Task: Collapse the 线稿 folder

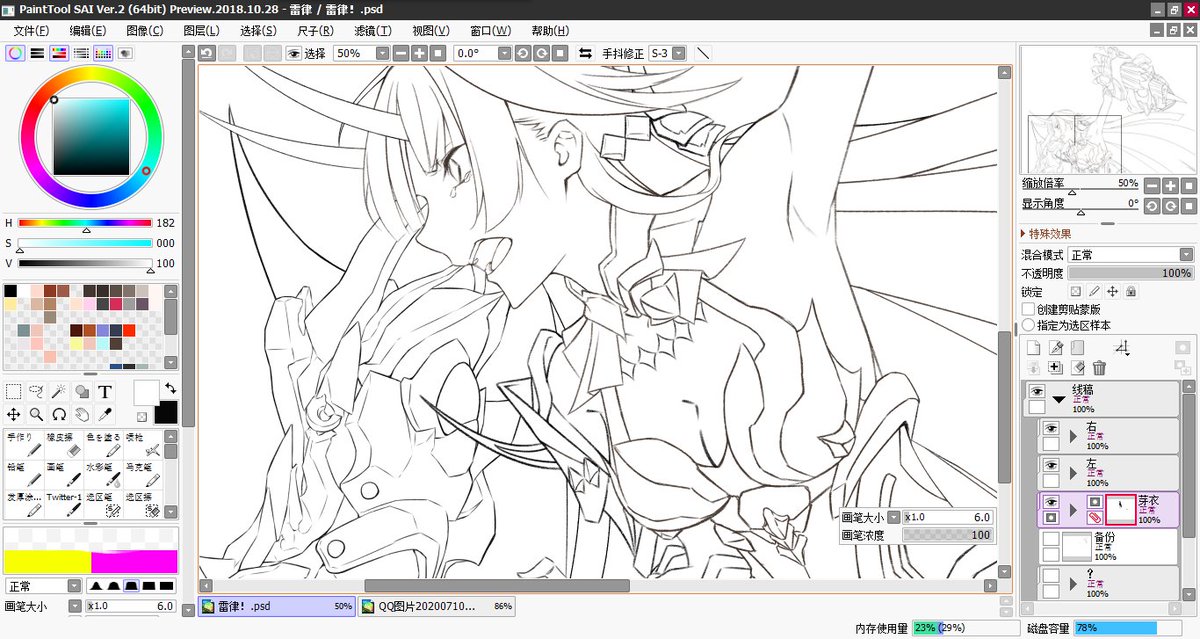Action: (1059, 399)
